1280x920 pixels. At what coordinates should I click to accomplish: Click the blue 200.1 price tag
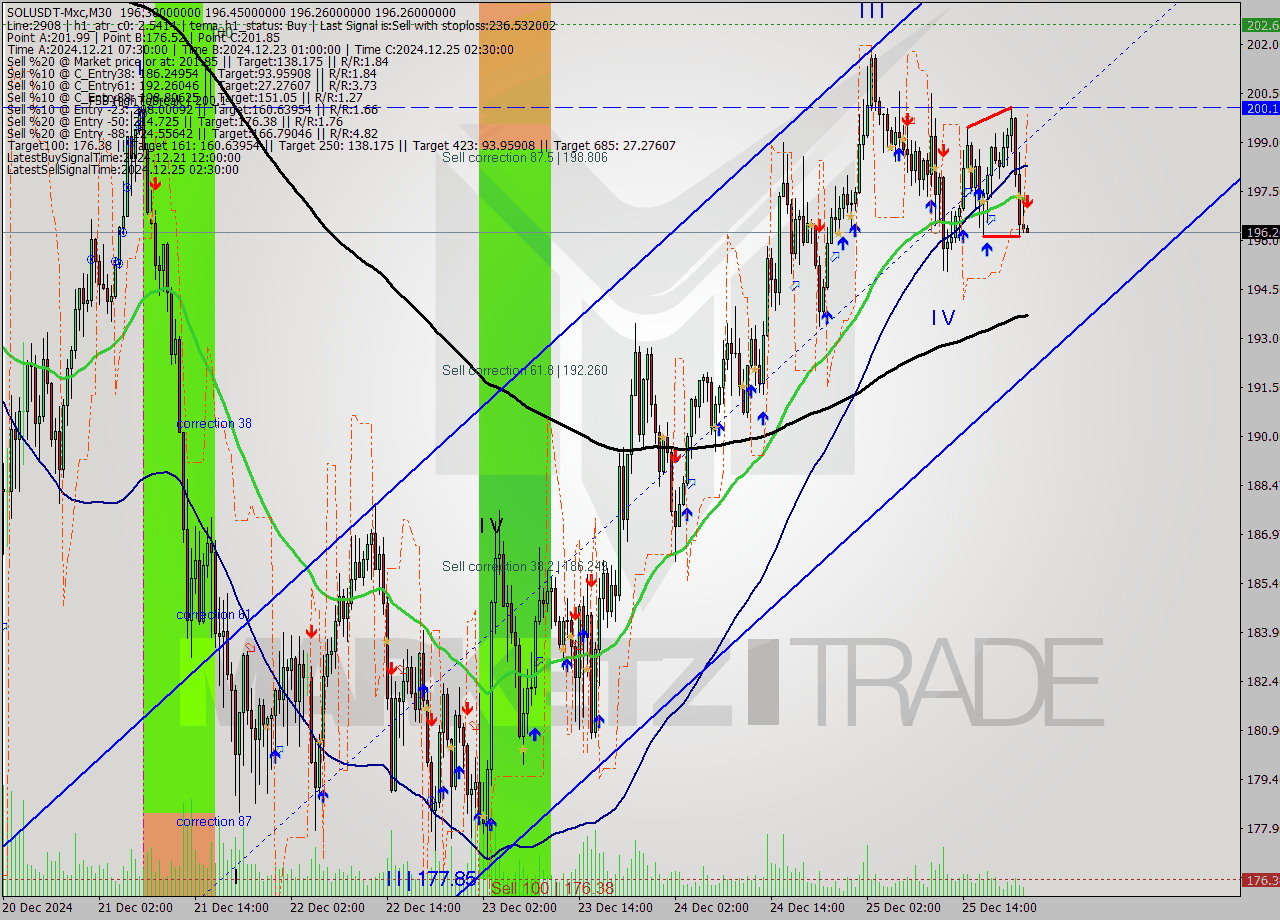(x=1260, y=107)
